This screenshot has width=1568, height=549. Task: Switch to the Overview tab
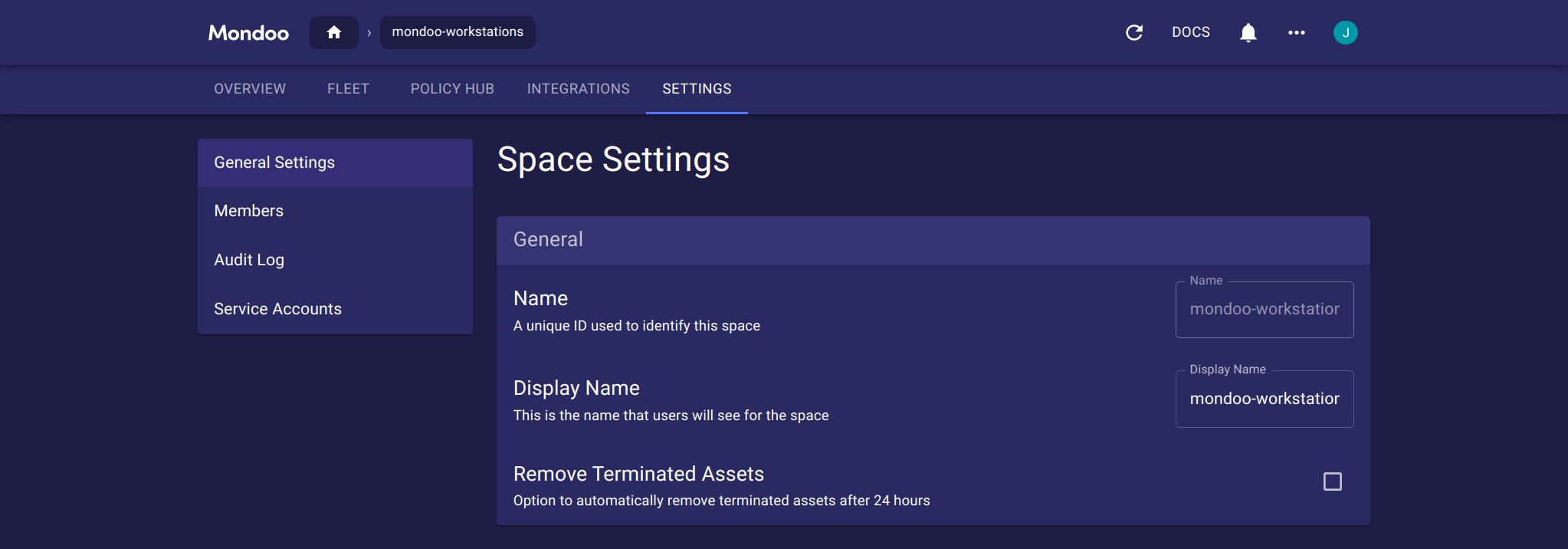(x=250, y=89)
